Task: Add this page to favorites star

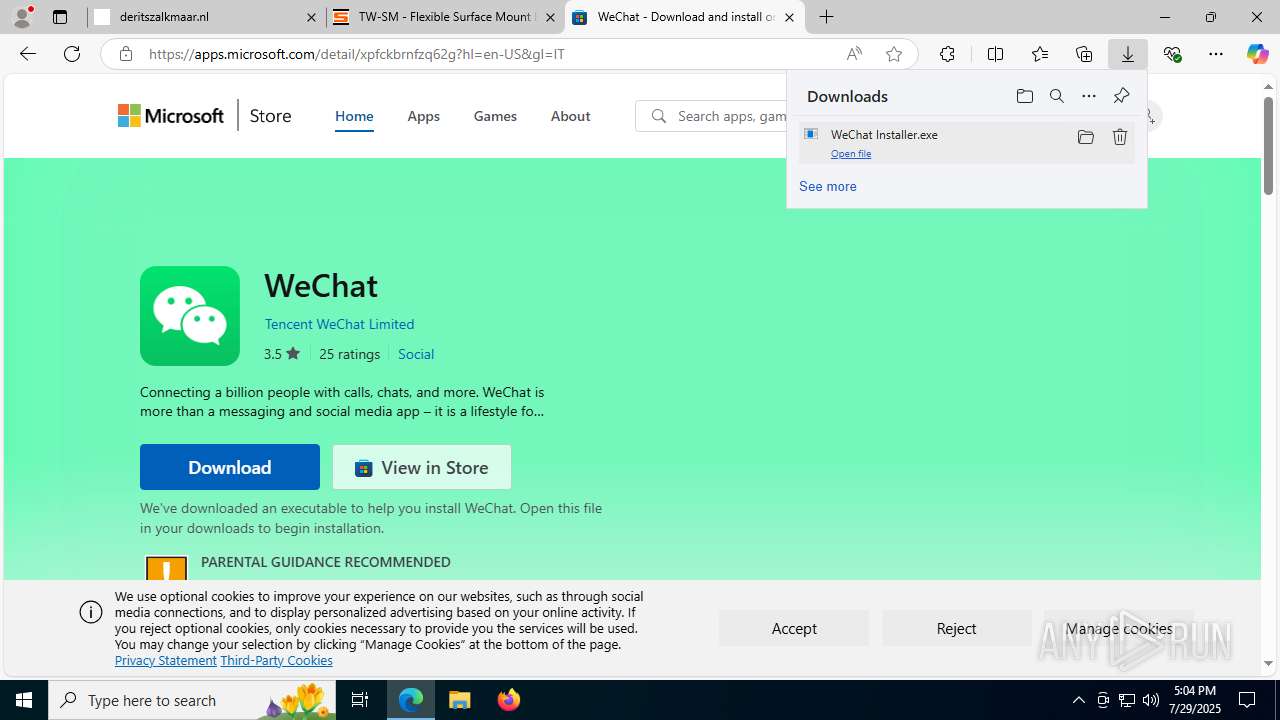Action: 894,54
